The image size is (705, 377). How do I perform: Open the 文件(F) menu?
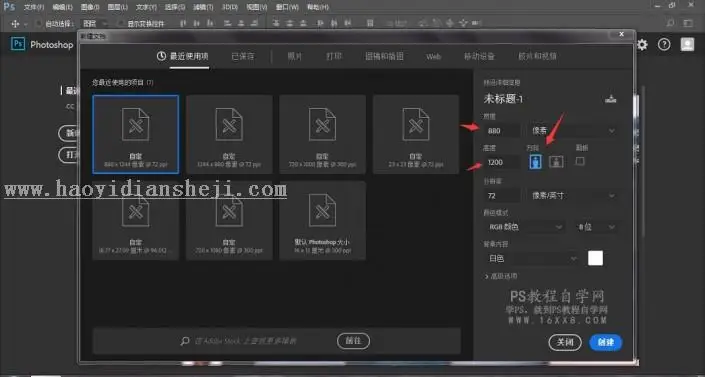[x=34, y=7]
